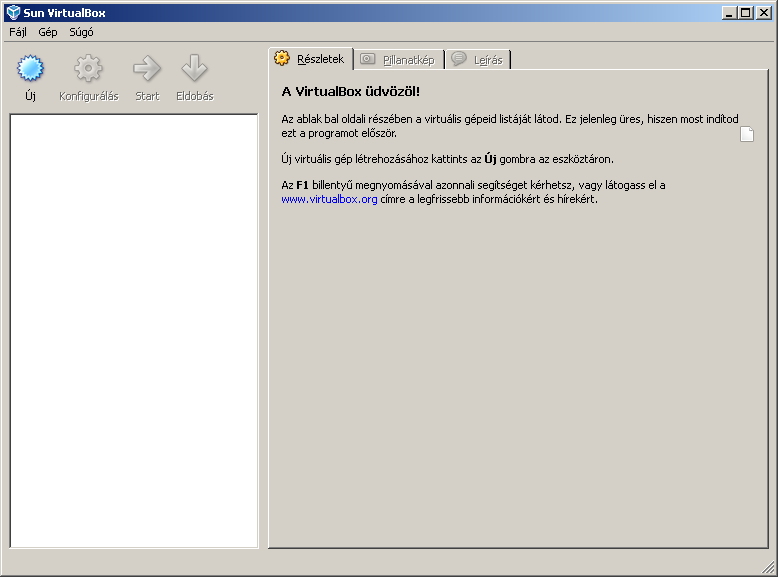778x577 pixels.
Task: Switch to the Leírás tab
Action: coord(478,60)
